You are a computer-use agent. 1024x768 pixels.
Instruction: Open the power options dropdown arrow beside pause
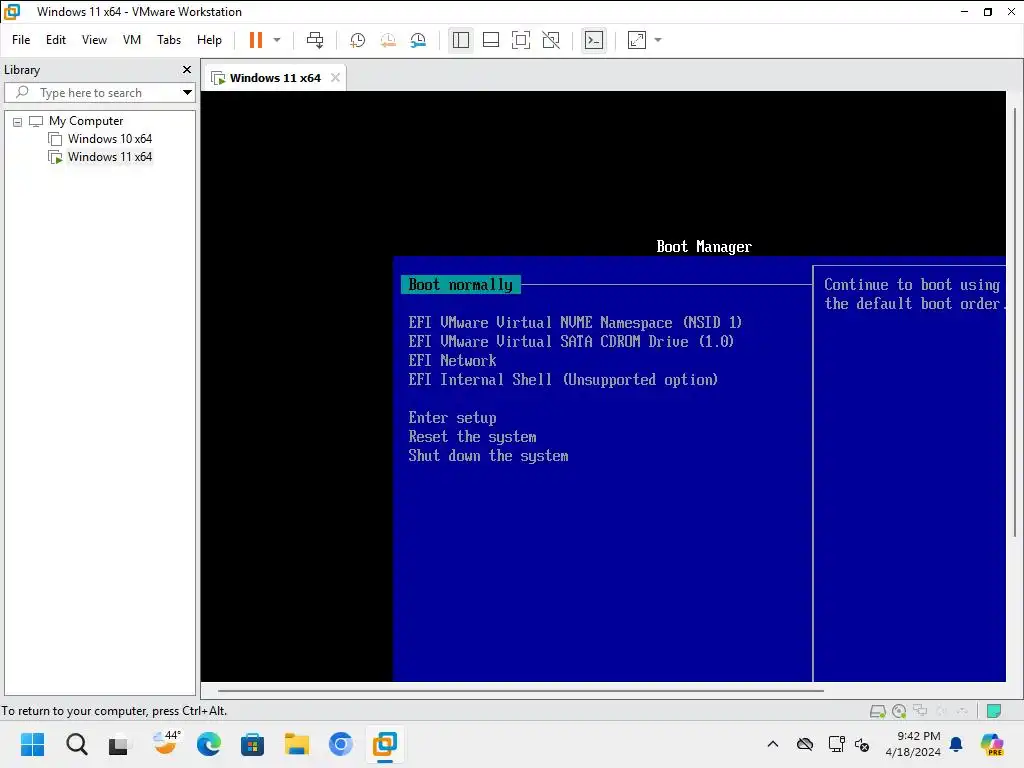[277, 40]
